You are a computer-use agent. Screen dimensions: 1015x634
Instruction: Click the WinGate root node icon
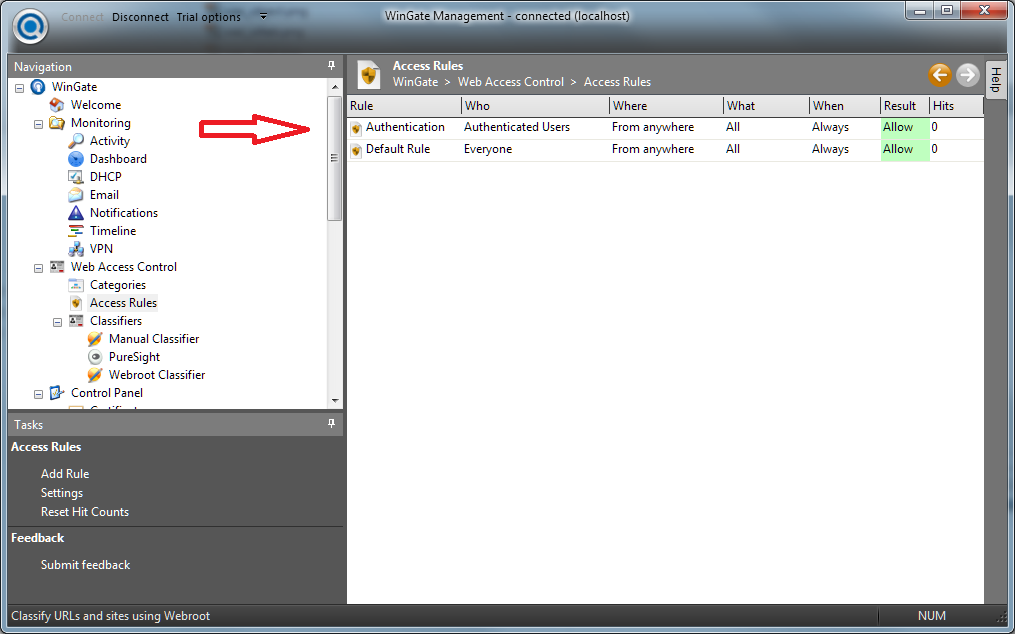point(38,87)
